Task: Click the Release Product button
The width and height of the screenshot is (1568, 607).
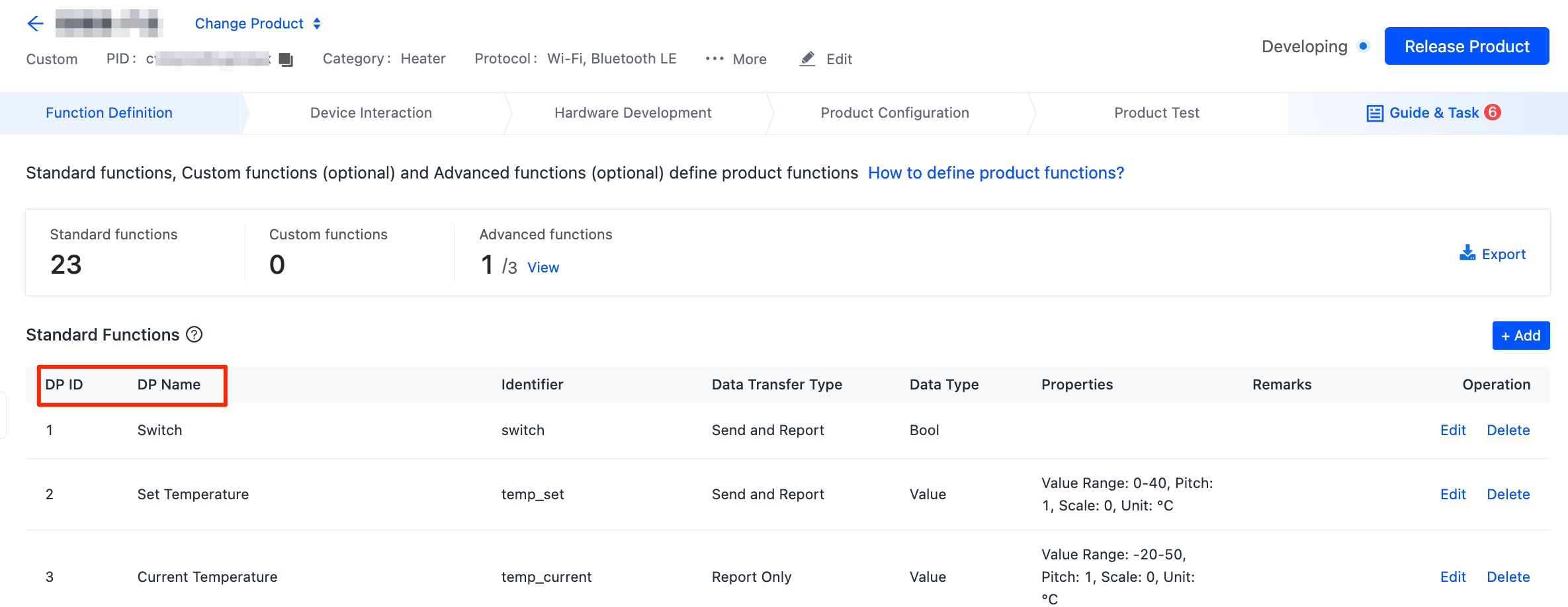Action: point(1467,46)
